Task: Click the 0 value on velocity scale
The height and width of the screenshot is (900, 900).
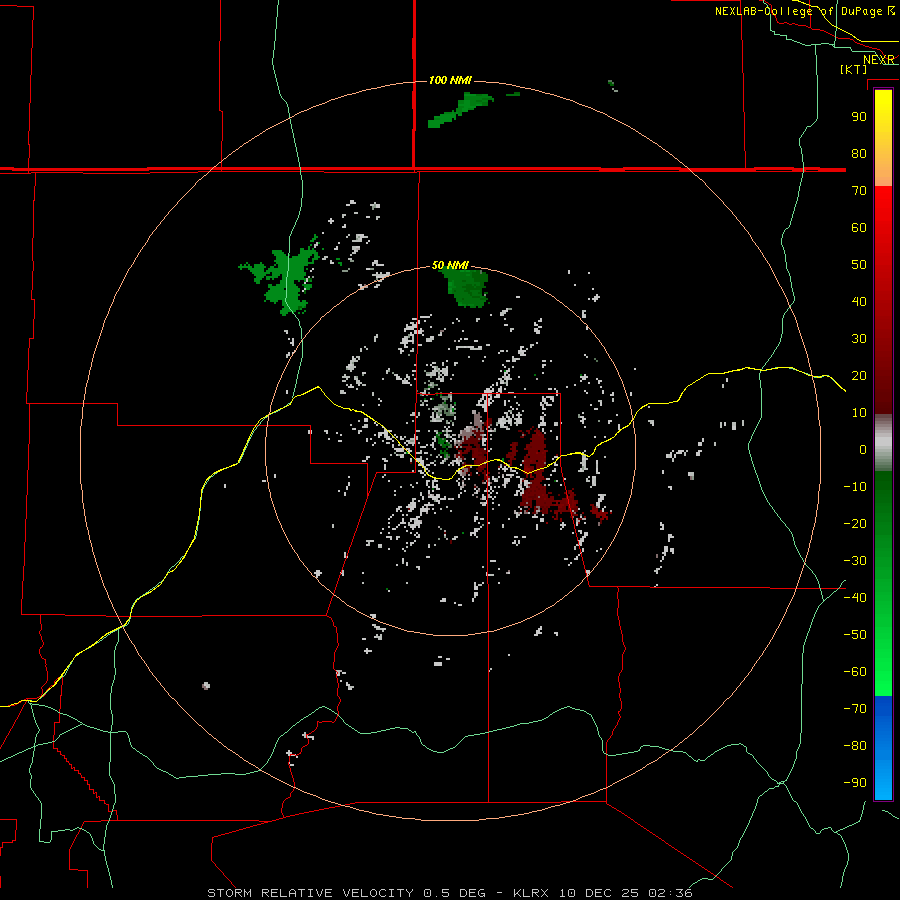Action: pyautogui.click(x=863, y=450)
